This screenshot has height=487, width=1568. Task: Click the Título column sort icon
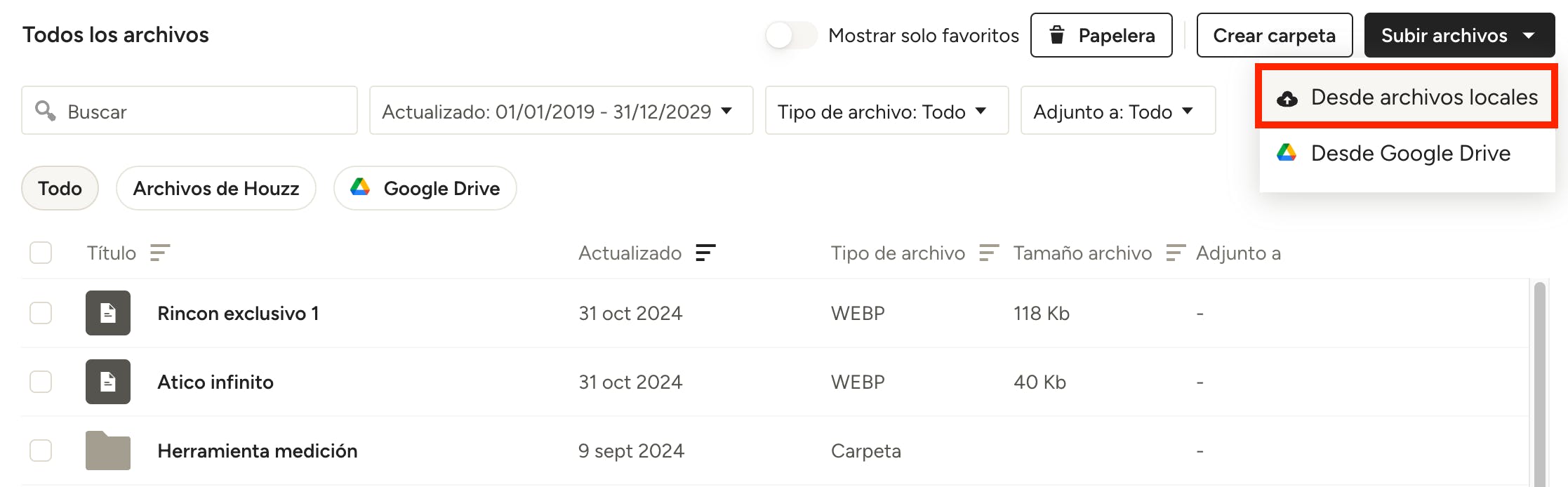(160, 253)
